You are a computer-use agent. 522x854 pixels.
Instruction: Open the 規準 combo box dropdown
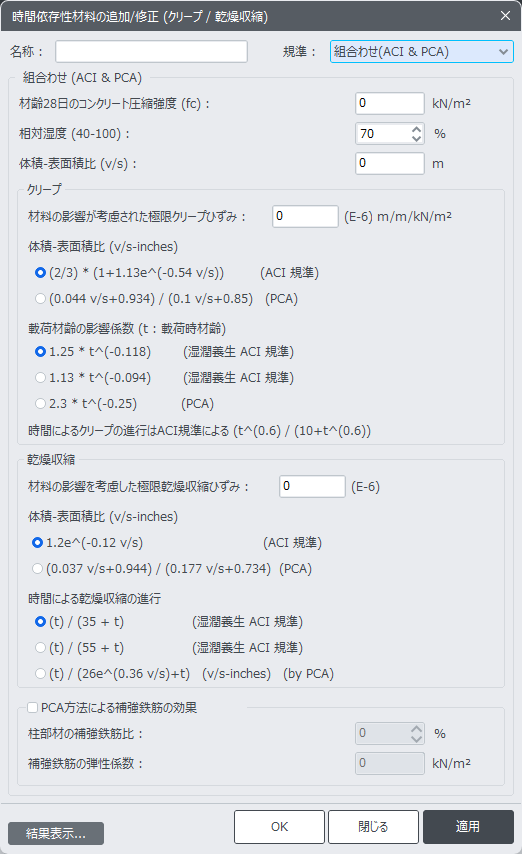coord(421,52)
